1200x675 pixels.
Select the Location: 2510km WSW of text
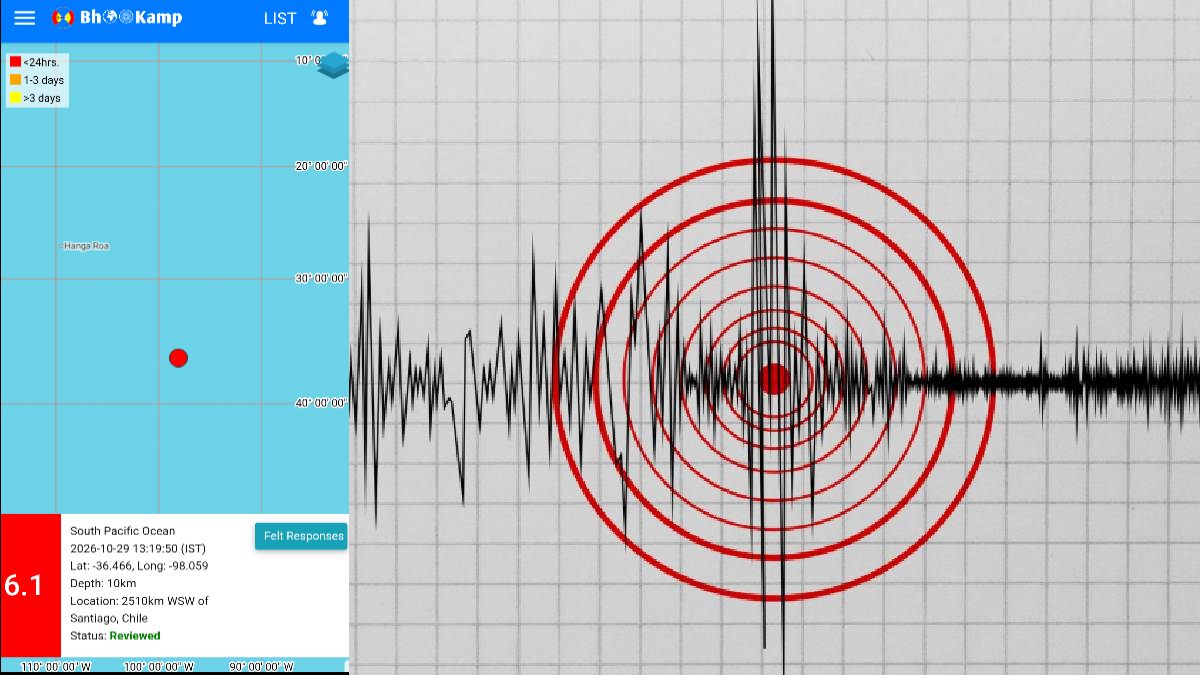tap(139, 601)
